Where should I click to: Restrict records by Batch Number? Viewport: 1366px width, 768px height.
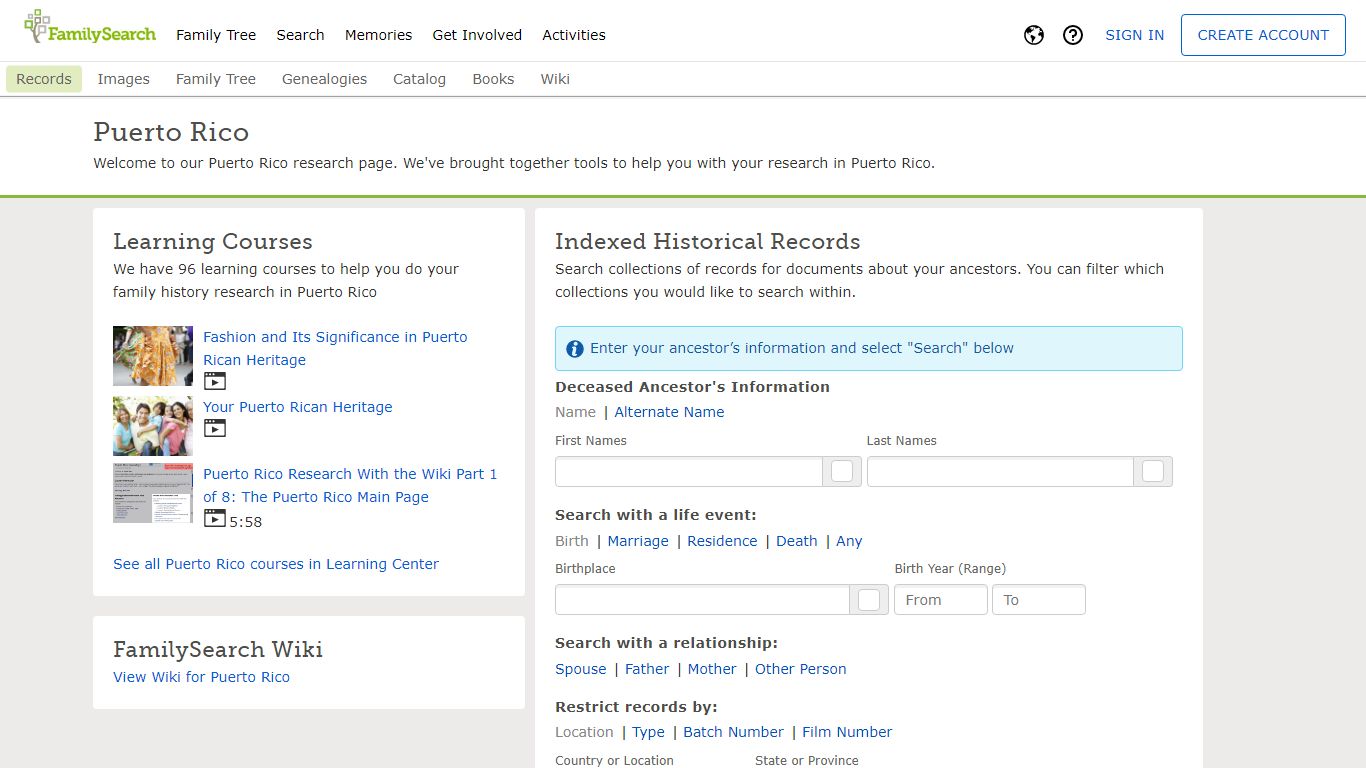click(x=733, y=732)
